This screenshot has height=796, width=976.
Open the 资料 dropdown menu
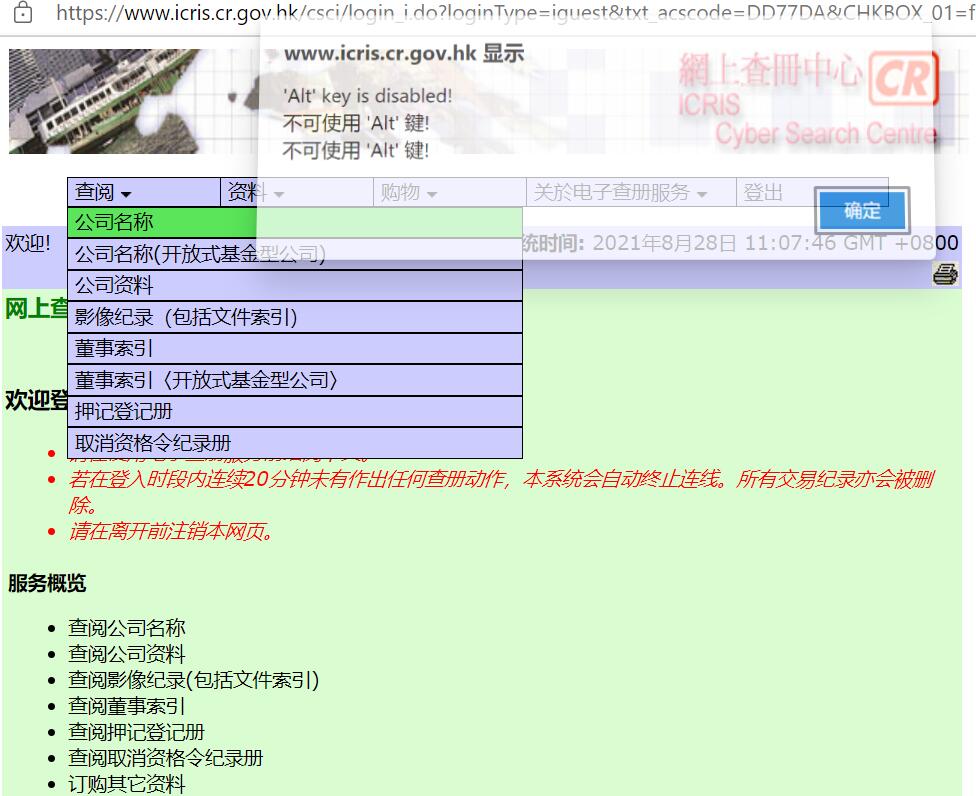pyautogui.click(x=256, y=192)
